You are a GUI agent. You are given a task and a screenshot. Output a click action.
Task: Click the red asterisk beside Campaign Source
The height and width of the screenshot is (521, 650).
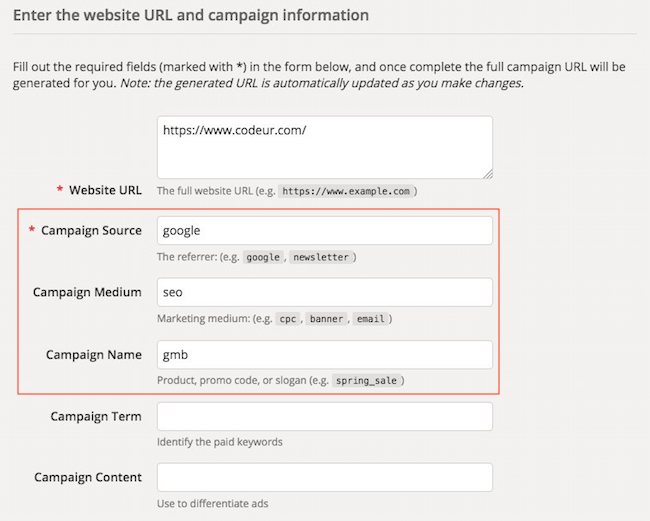(x=32, y=229)
